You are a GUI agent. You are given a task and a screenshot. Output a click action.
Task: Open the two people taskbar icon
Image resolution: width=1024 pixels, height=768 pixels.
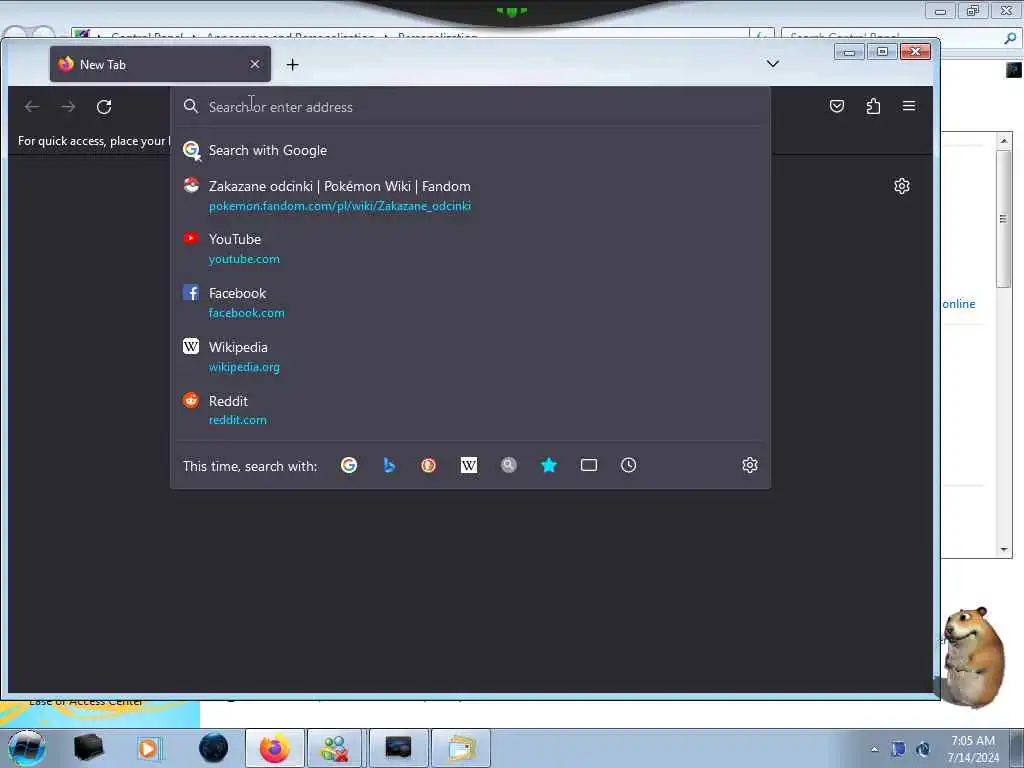point(334,748)
